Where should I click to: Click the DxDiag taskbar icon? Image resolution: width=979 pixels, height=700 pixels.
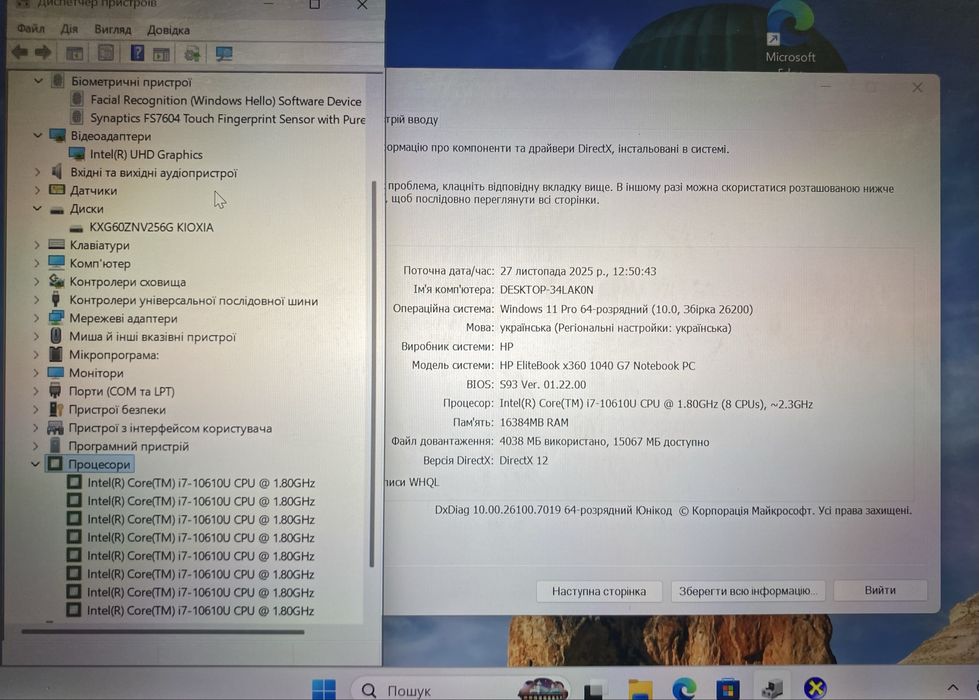(815, 688)
